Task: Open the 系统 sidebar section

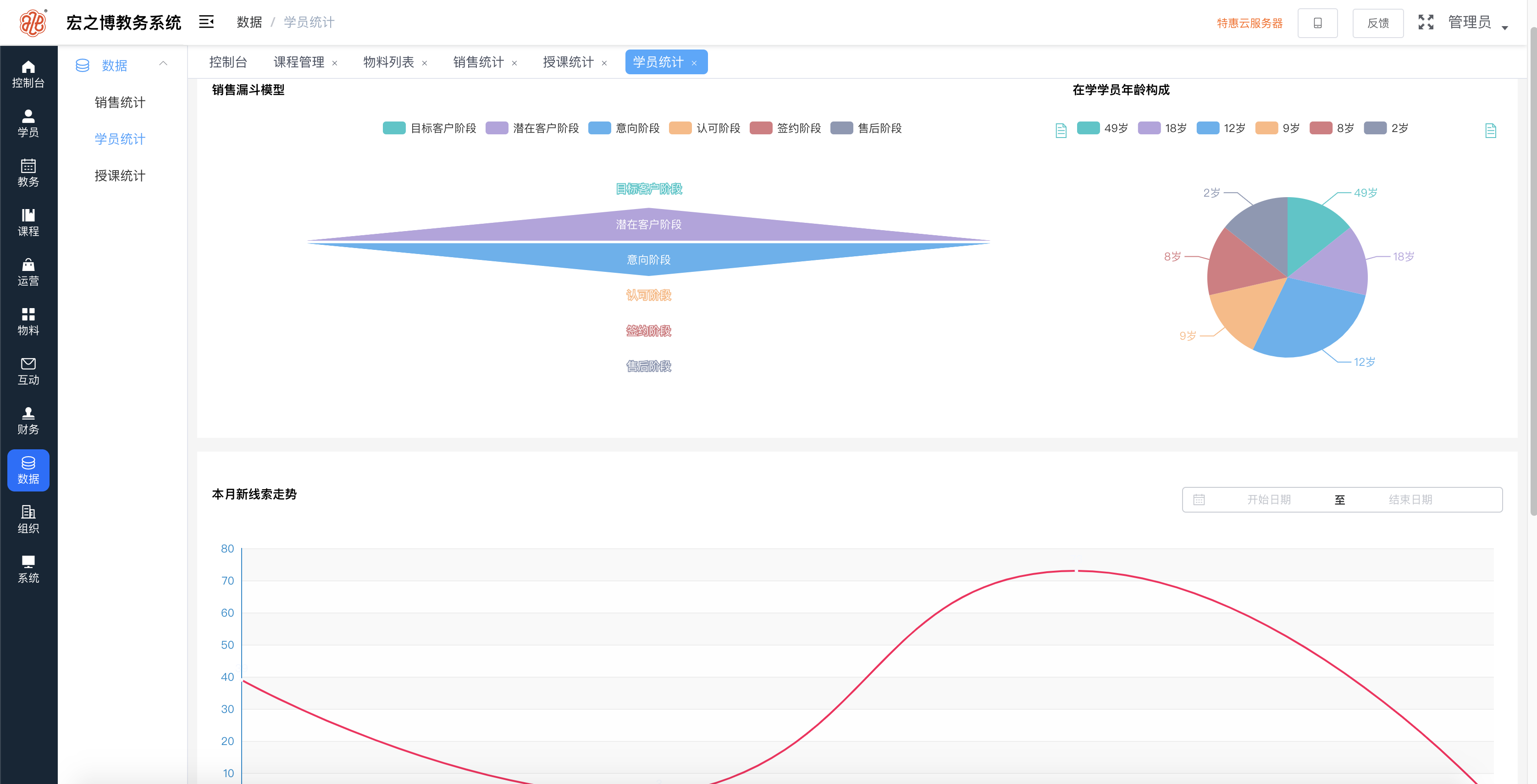Action: [28, 569]
